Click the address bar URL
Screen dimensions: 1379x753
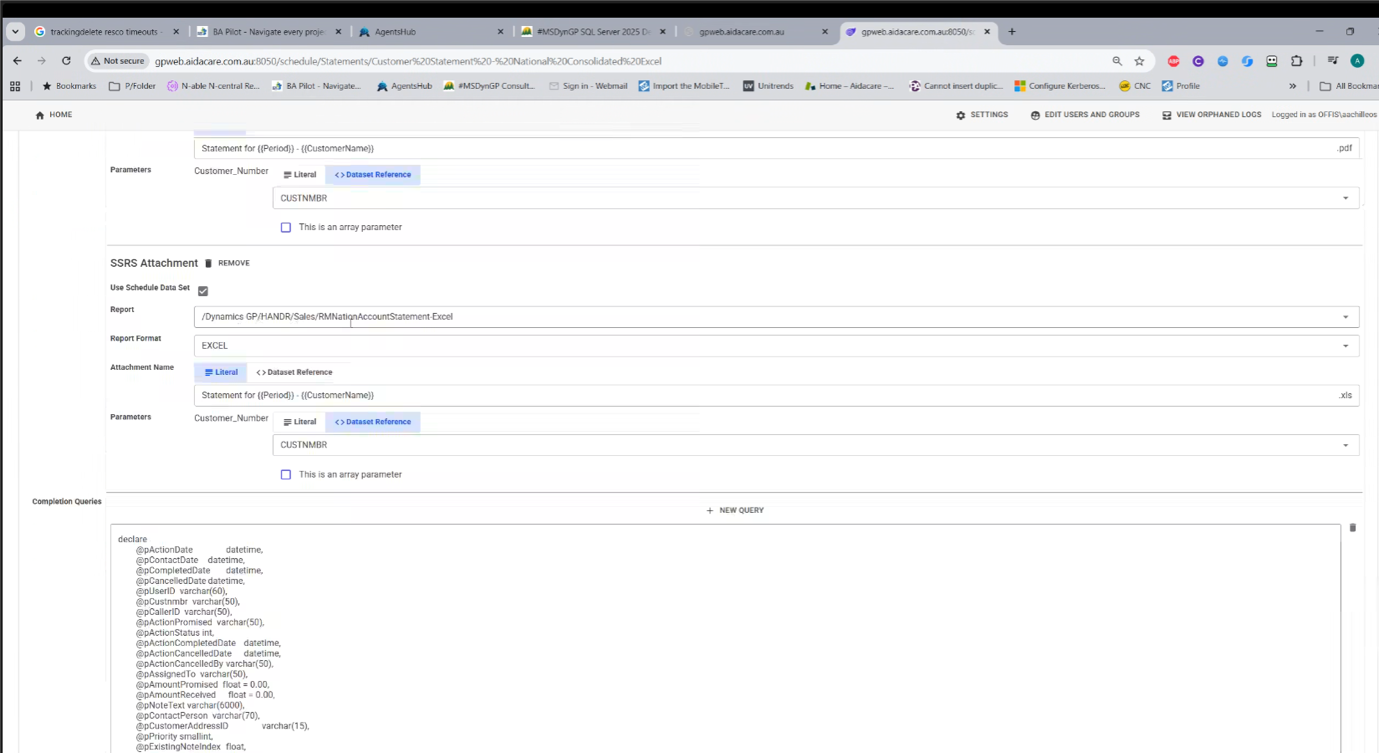(408, 61)
